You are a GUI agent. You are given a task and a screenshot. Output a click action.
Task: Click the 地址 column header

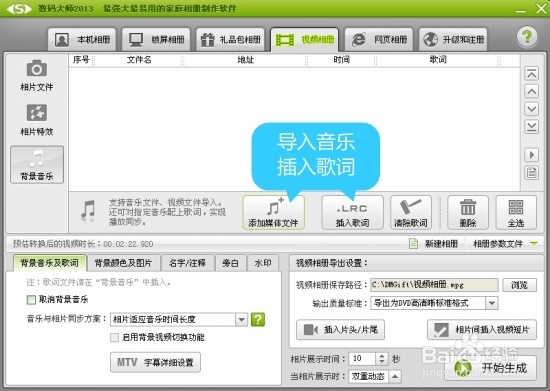245,60
